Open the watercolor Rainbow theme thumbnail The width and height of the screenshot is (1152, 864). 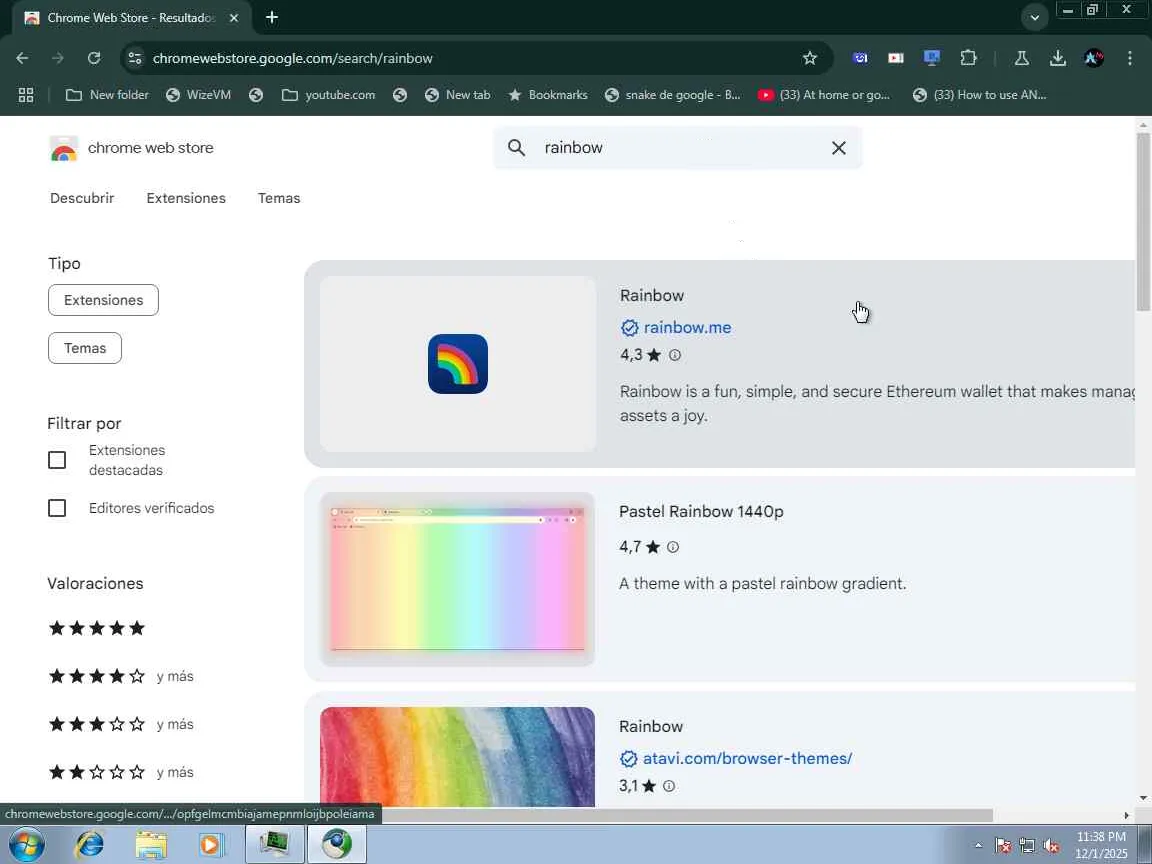pyautogui.click(x=458, y=757)
